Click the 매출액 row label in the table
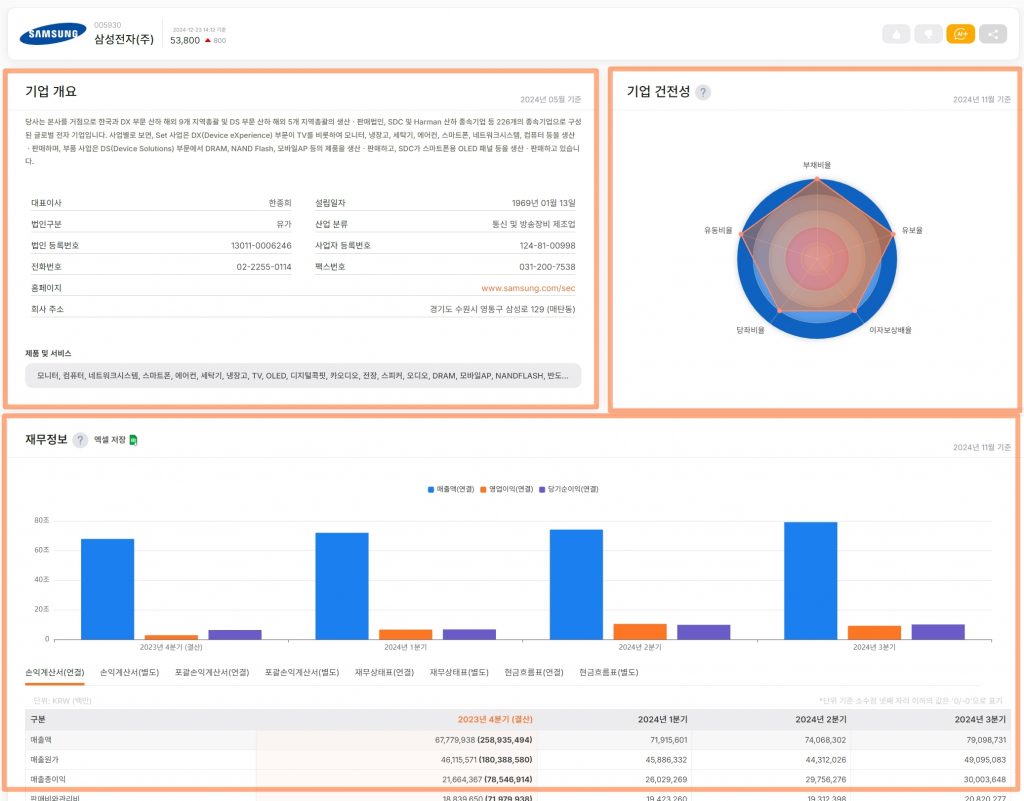Image resolution: width=1024 pixels, height=801 pixels. pyautogui.click(x=40, y=740)
